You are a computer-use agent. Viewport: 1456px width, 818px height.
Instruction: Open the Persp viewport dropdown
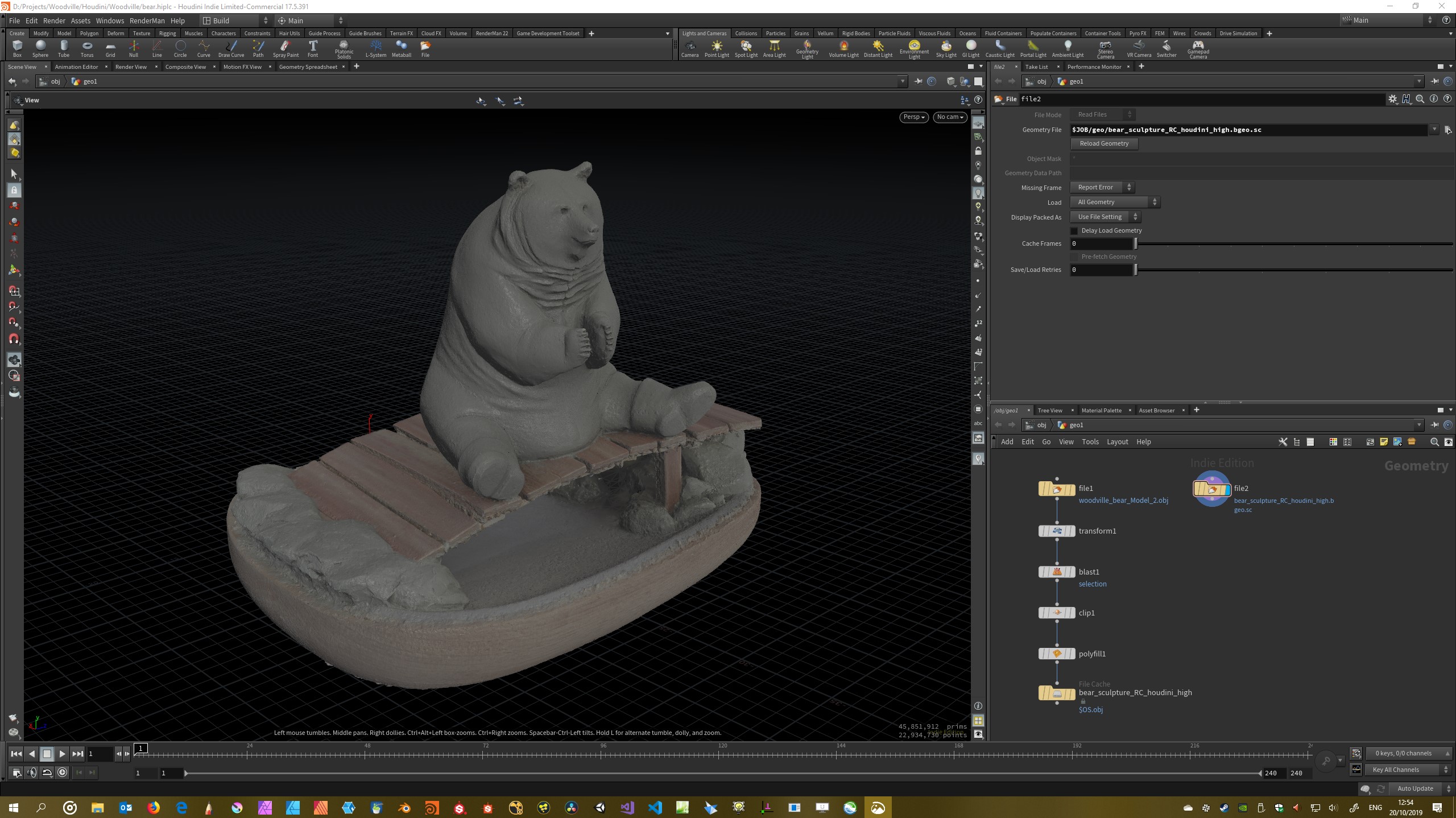coord(914,117)
